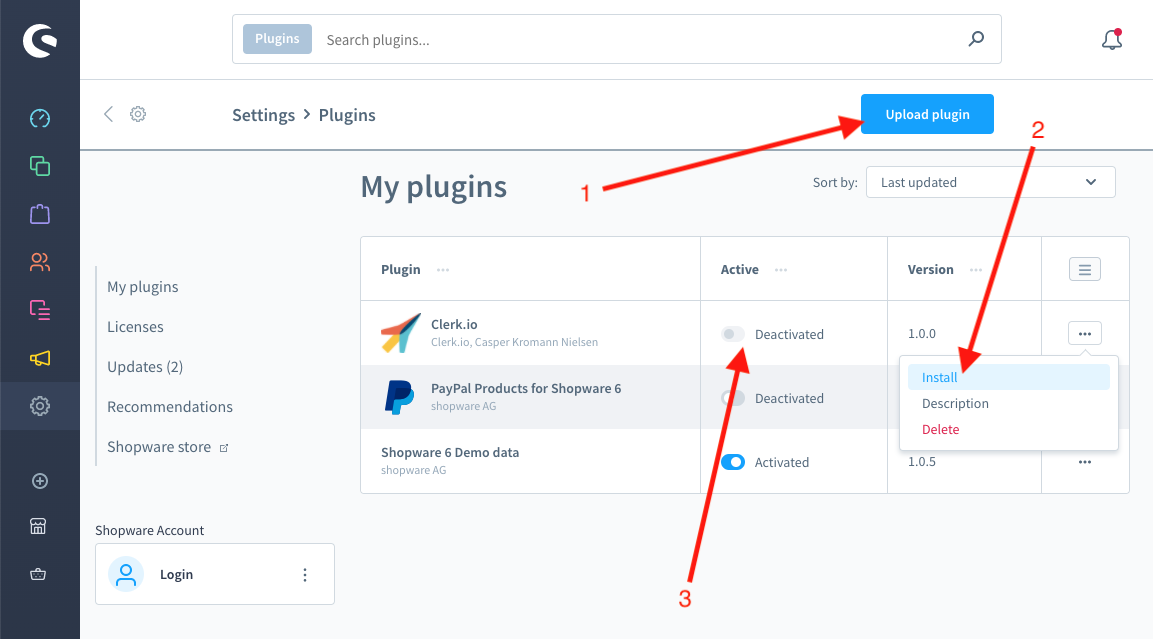Image resolution: width=1153 pixels, height=639 pixels.
Task: Open the Catalogues icon in sidebar
Action: [40, 166]
